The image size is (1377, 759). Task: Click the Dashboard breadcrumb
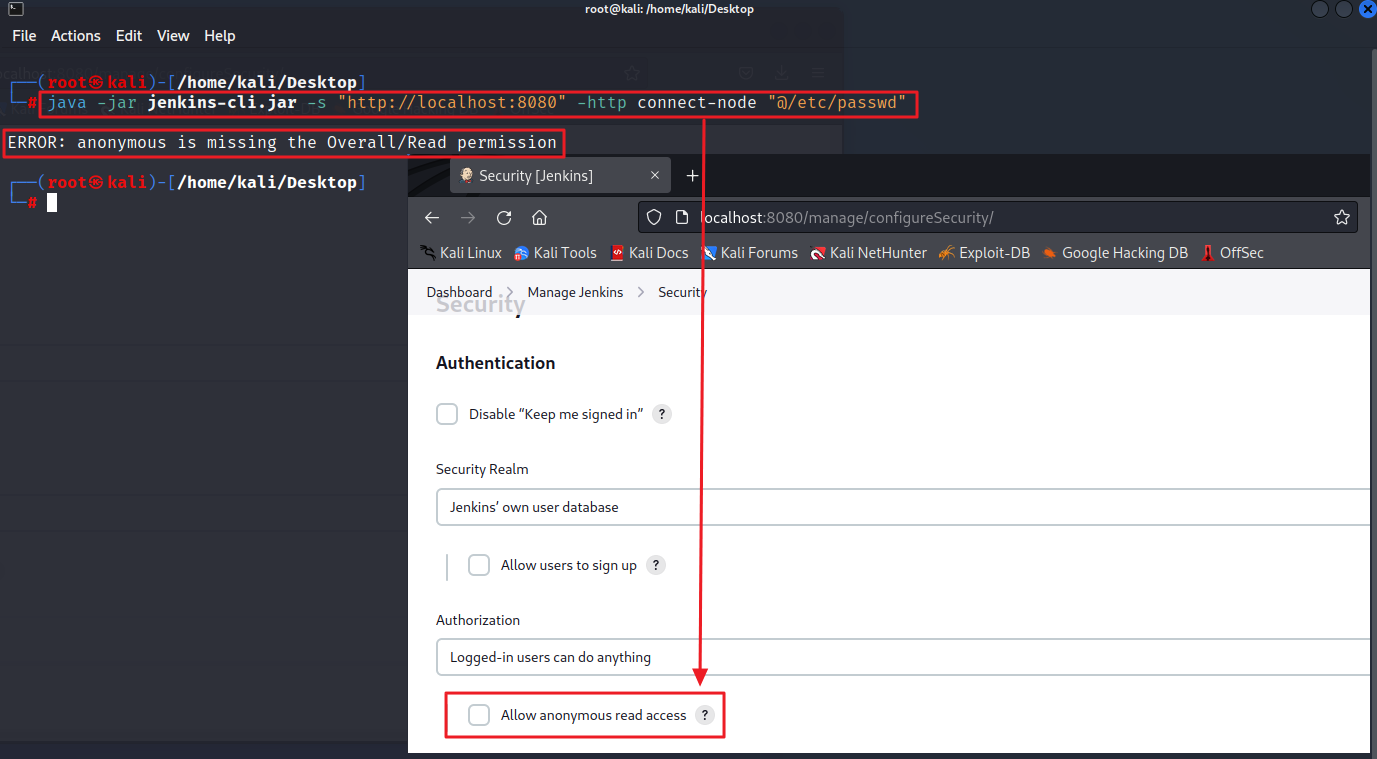click(459, 292)
